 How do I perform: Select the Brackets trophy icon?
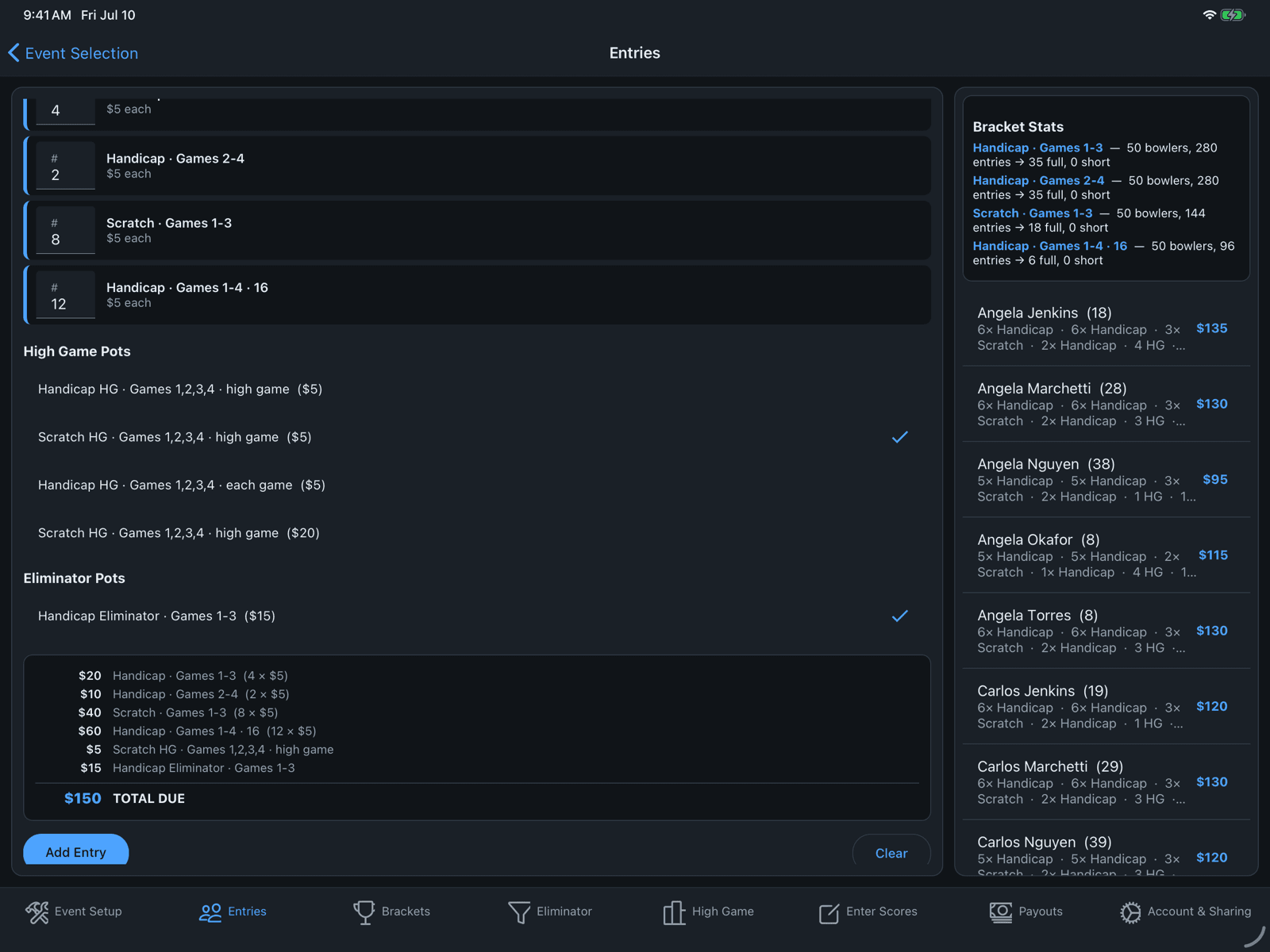click(x=364, y=912)
